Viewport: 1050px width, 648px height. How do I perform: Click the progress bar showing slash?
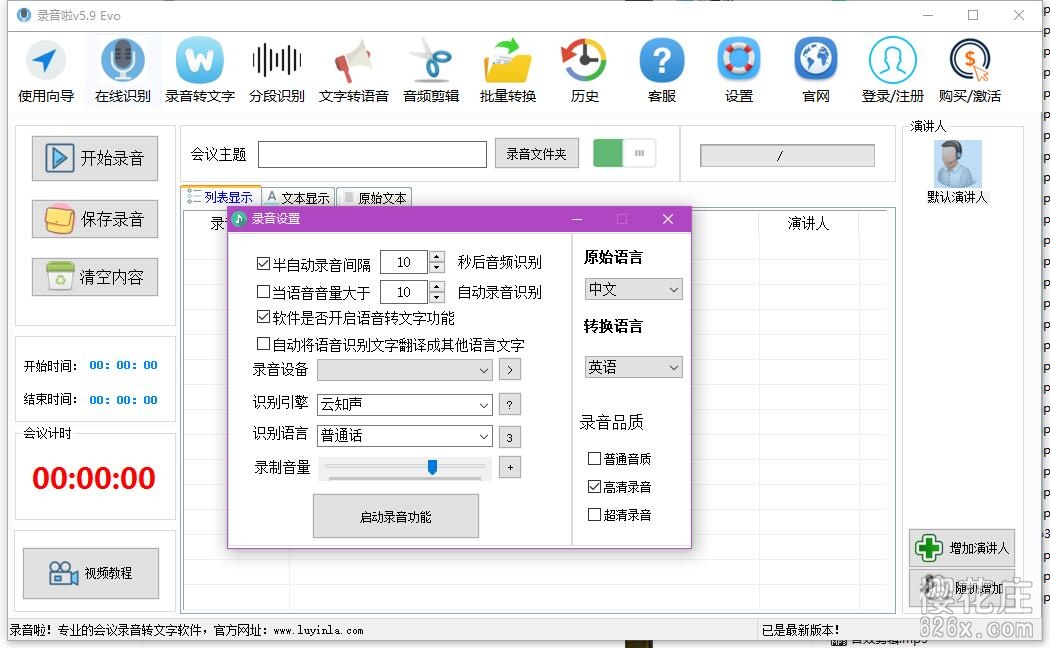[787, 155]
